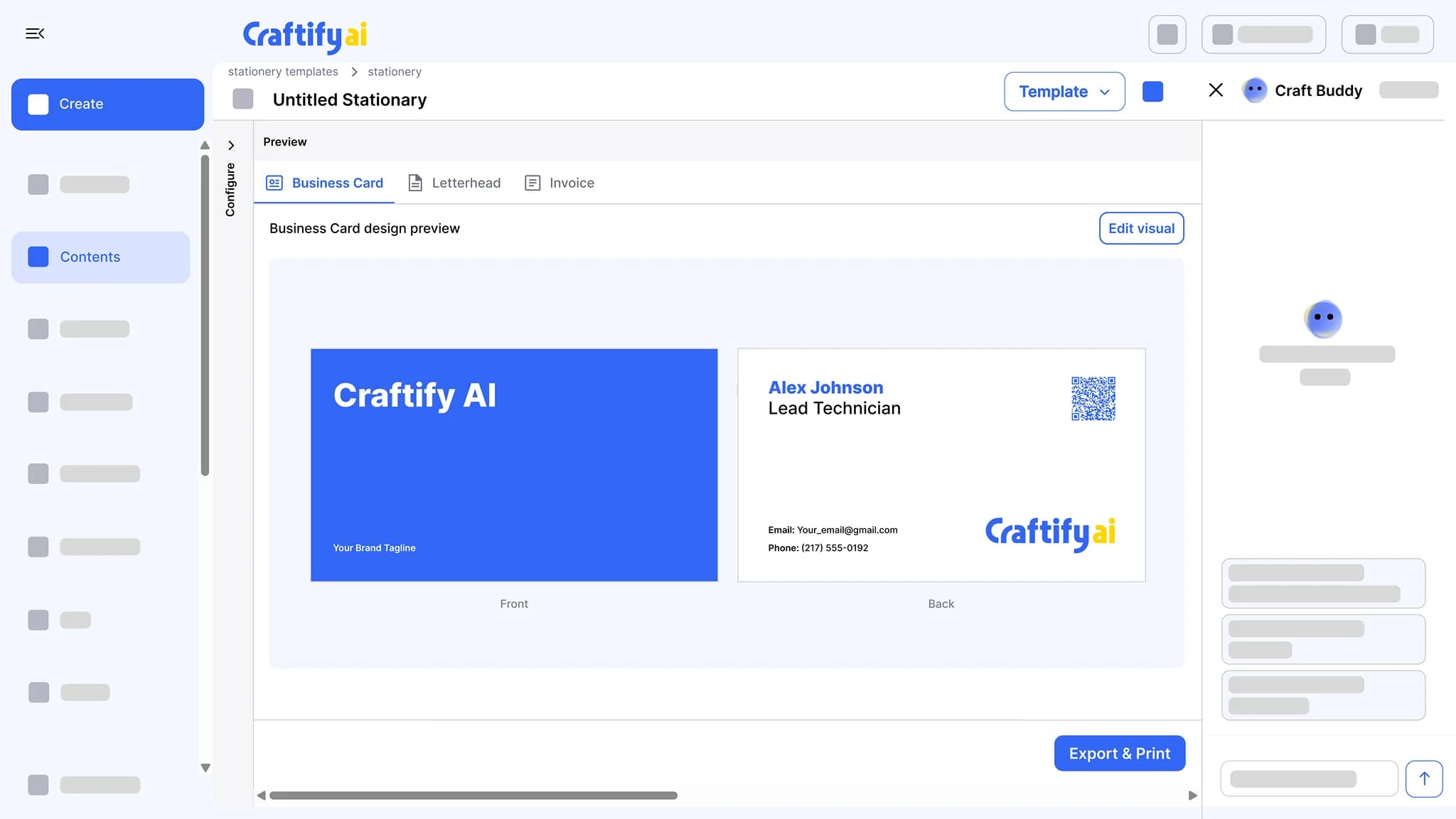Open the Contents sidebar item

[100, 257]
